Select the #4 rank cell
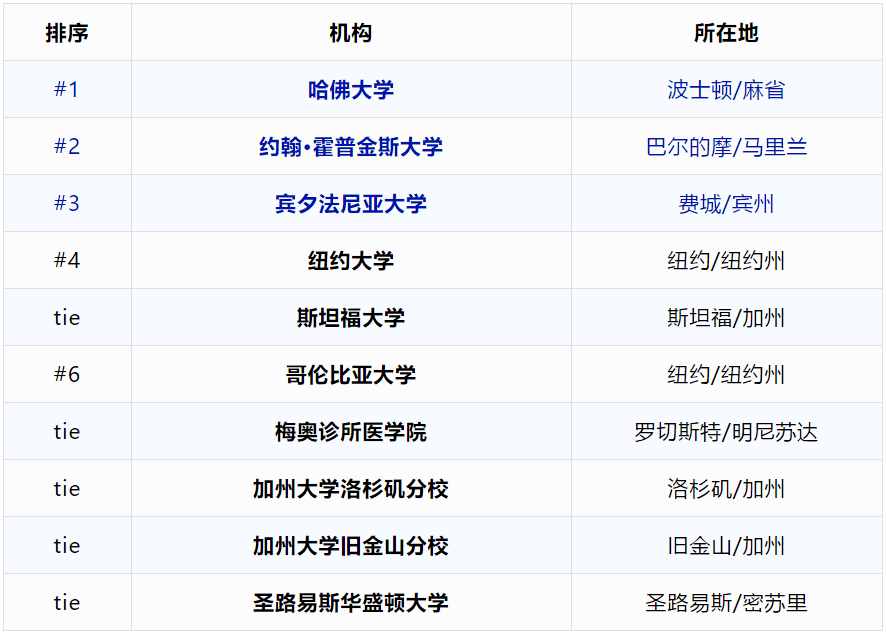Screen dimensions: 886x636 coord(67,260)
